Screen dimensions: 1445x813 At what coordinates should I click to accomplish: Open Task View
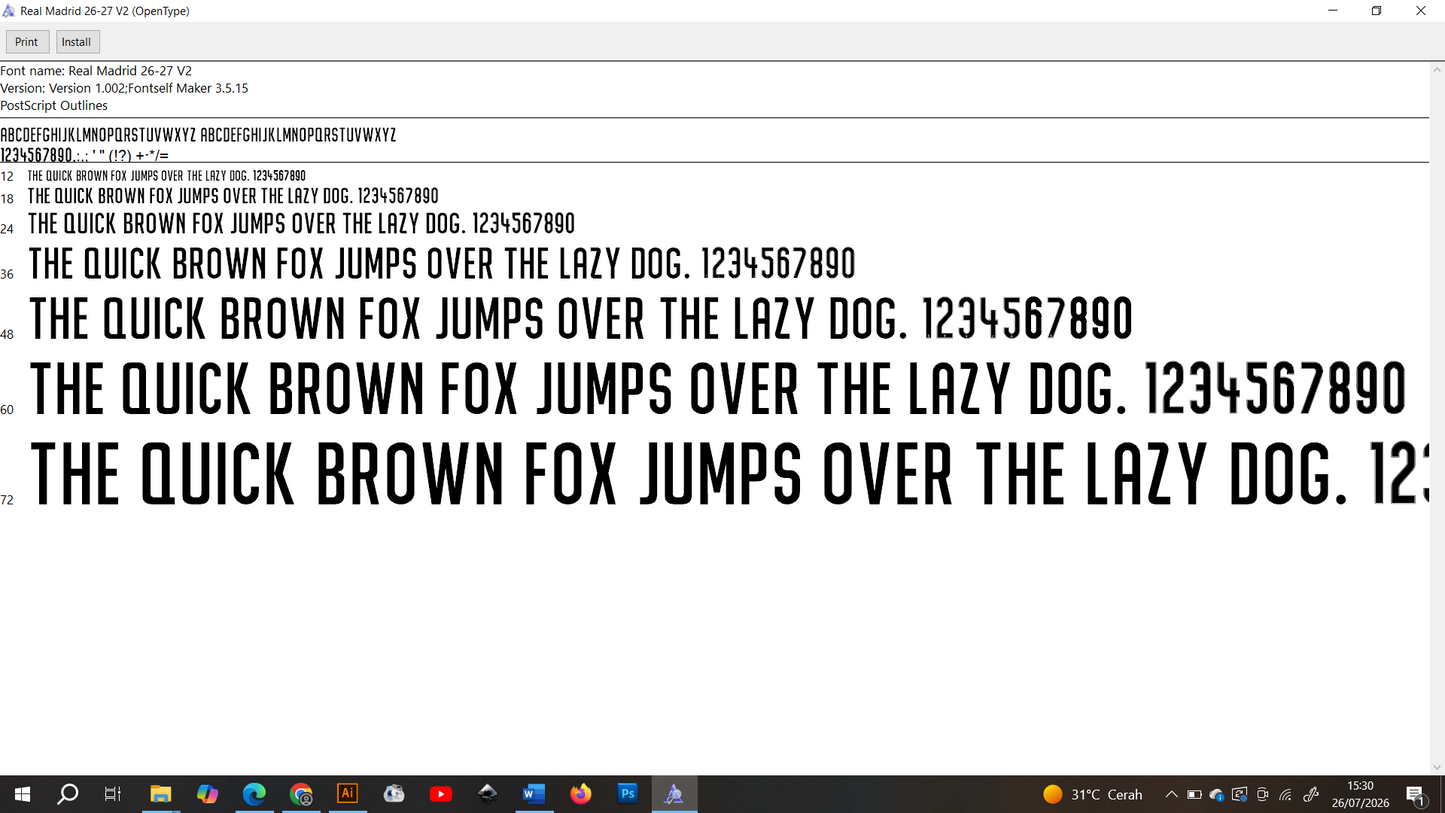113,794
